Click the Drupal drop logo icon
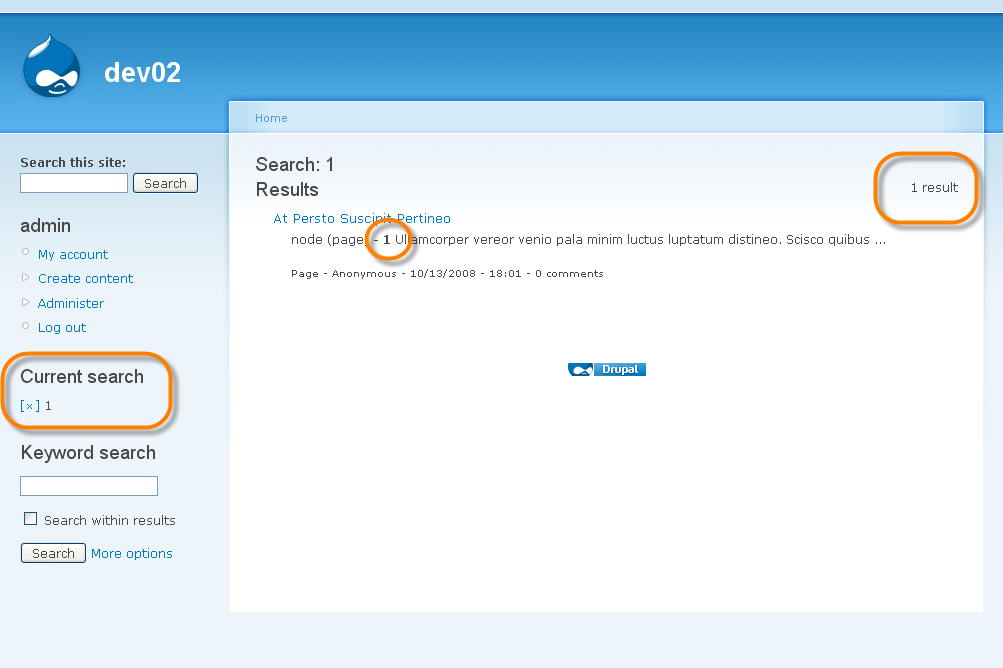 (x=52, y=66)
